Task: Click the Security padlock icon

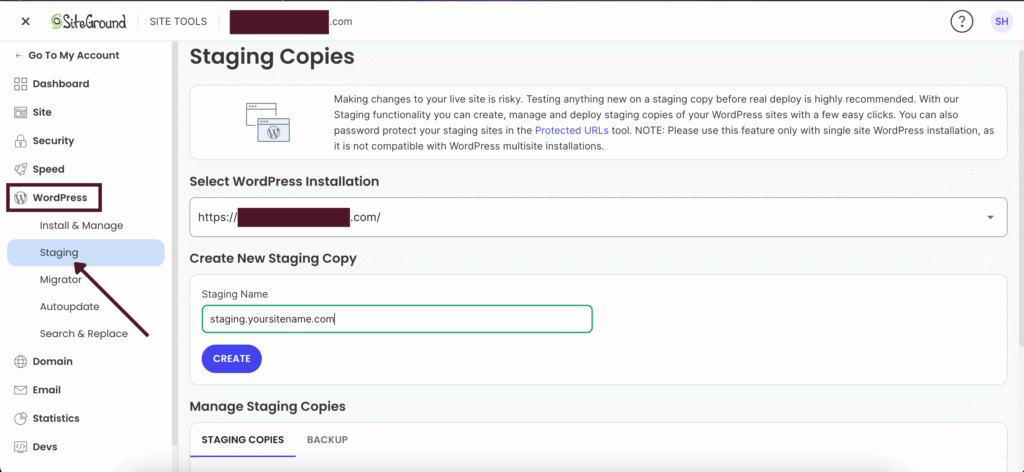Action: point(21,141)
